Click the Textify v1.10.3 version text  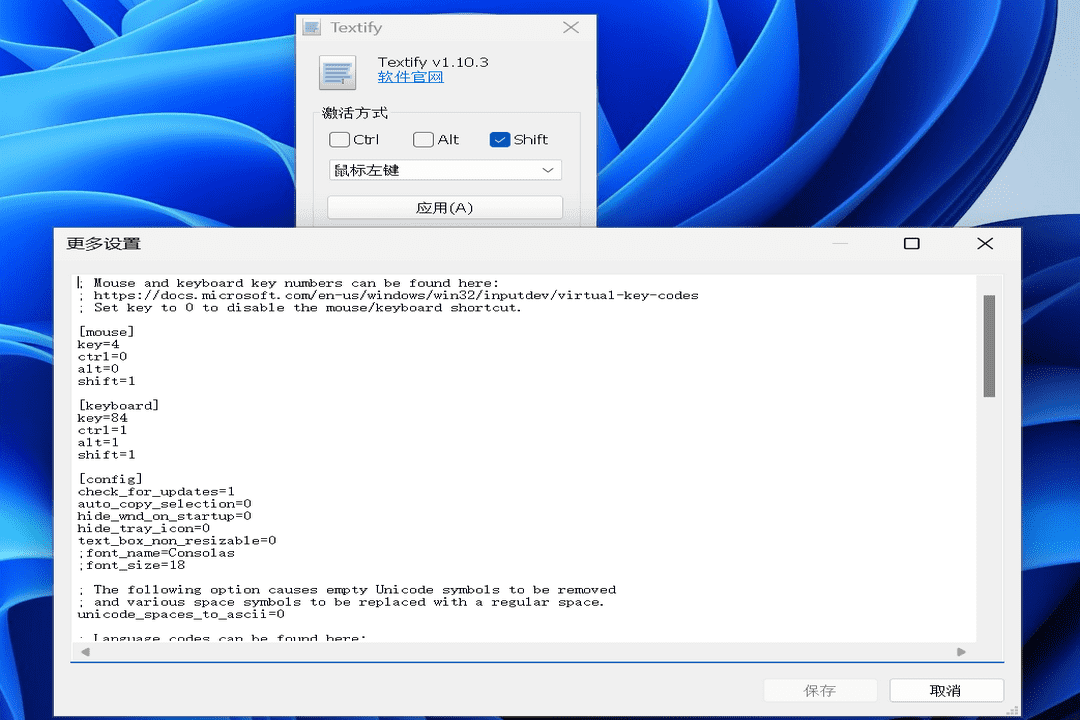pyautogui.click(x=433, y=62)
